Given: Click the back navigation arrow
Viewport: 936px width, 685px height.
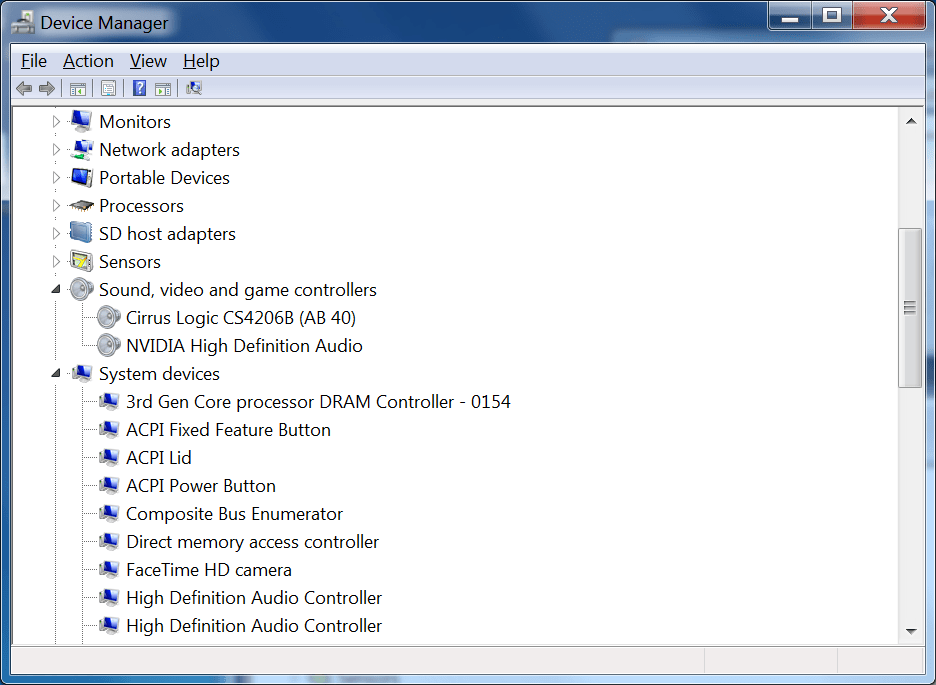Looking at the screenshot, I should coord(23,88).
